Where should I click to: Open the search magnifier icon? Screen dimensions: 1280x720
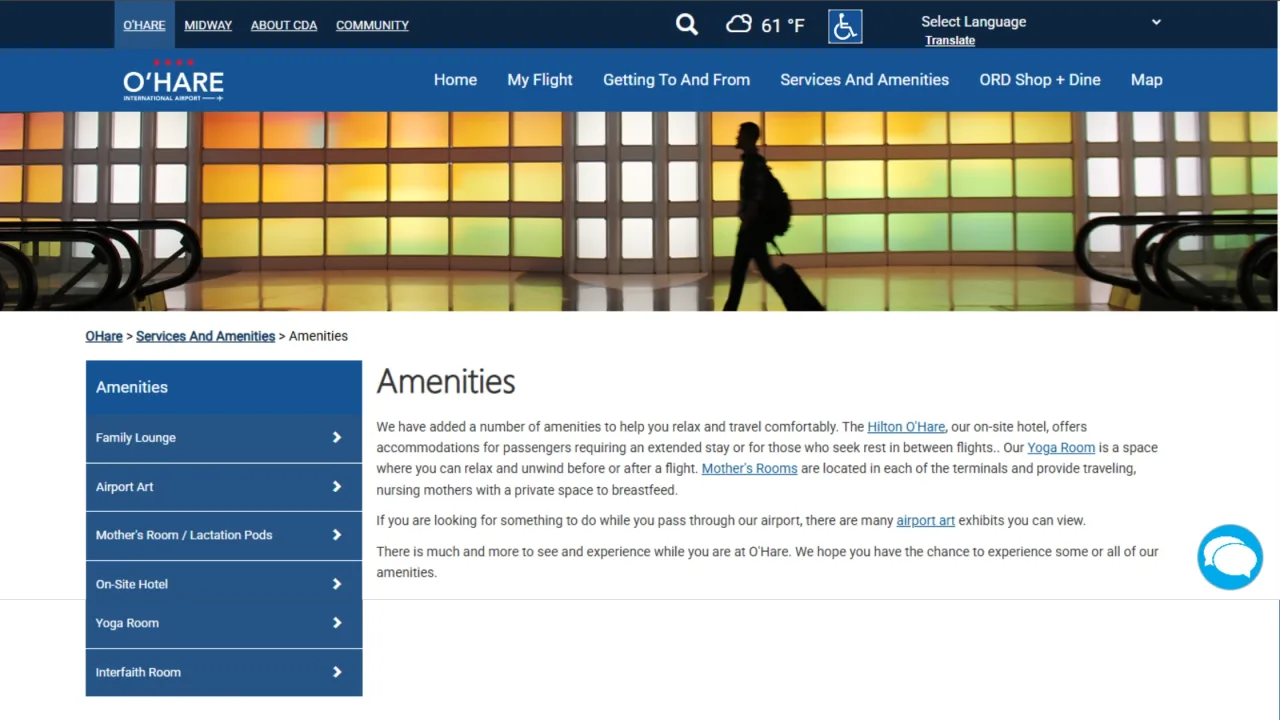pos(686,24)
